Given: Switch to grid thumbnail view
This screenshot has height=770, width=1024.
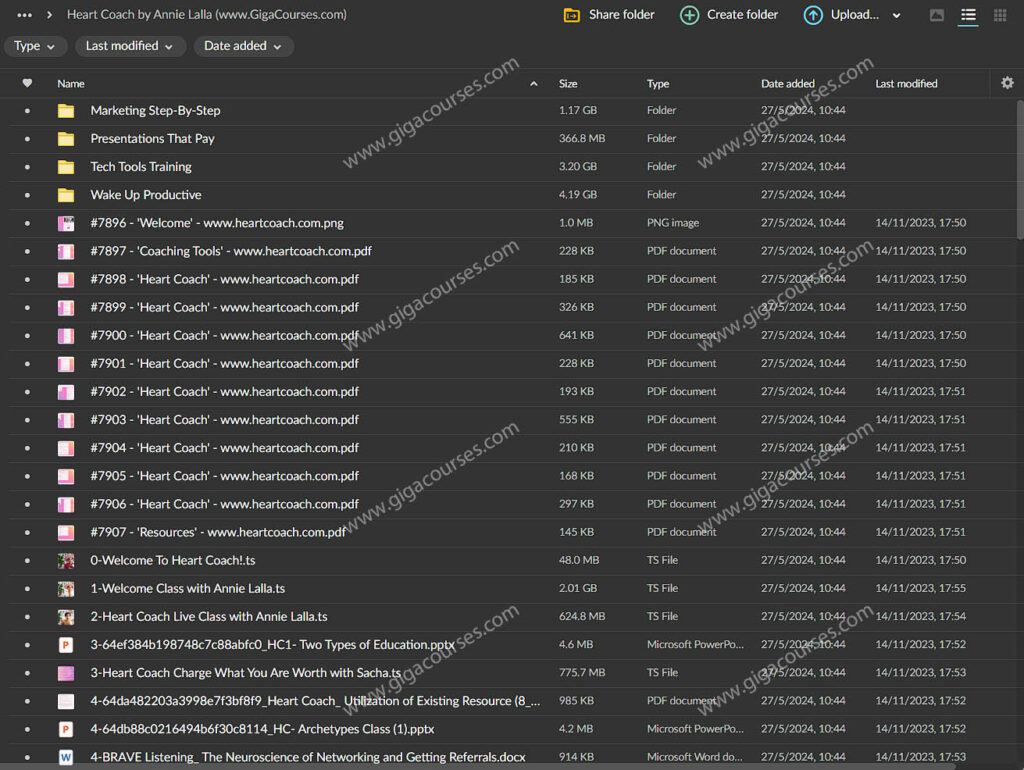Looking at the screenshot, I should point(1000,15).
